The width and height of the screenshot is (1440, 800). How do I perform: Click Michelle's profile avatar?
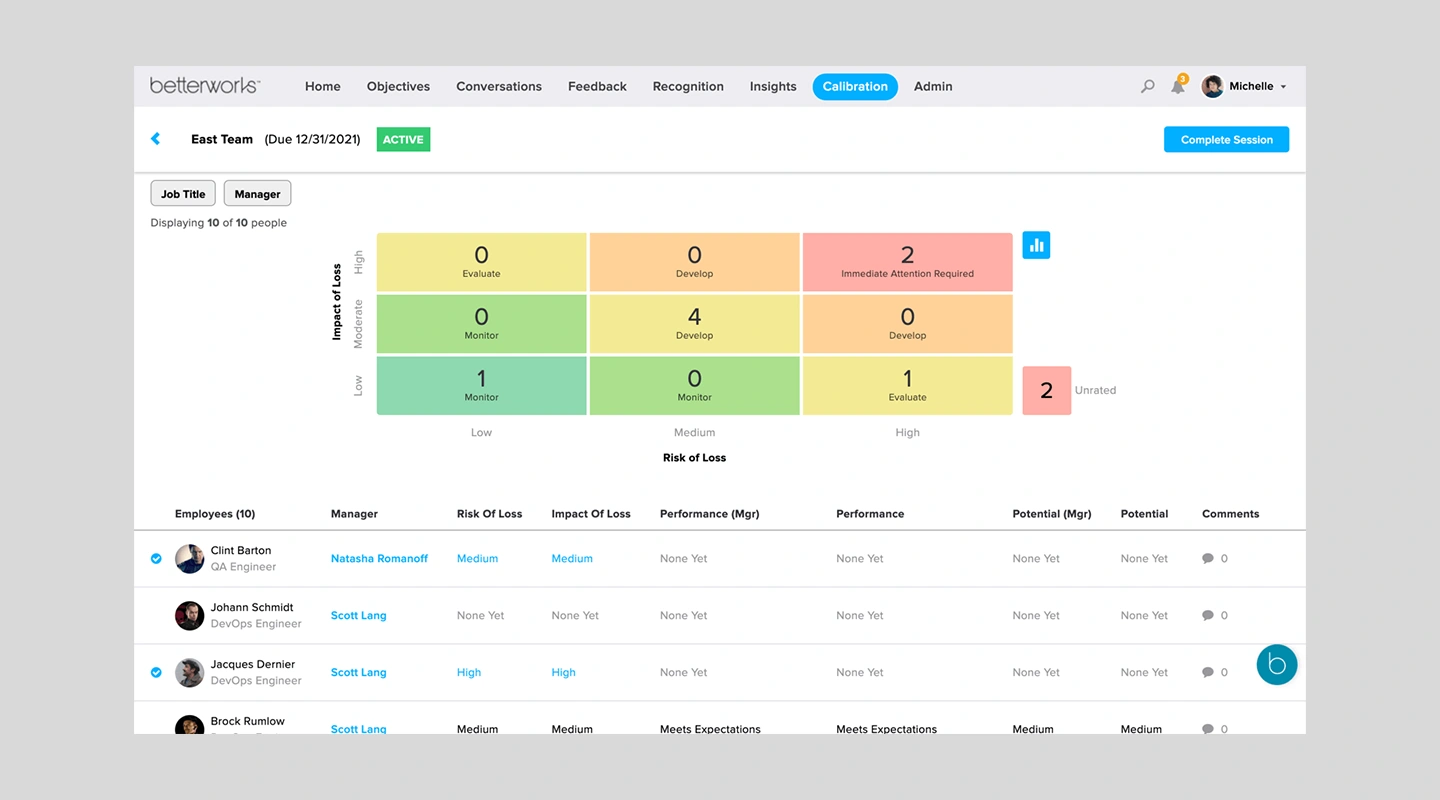coord(1212,86)
